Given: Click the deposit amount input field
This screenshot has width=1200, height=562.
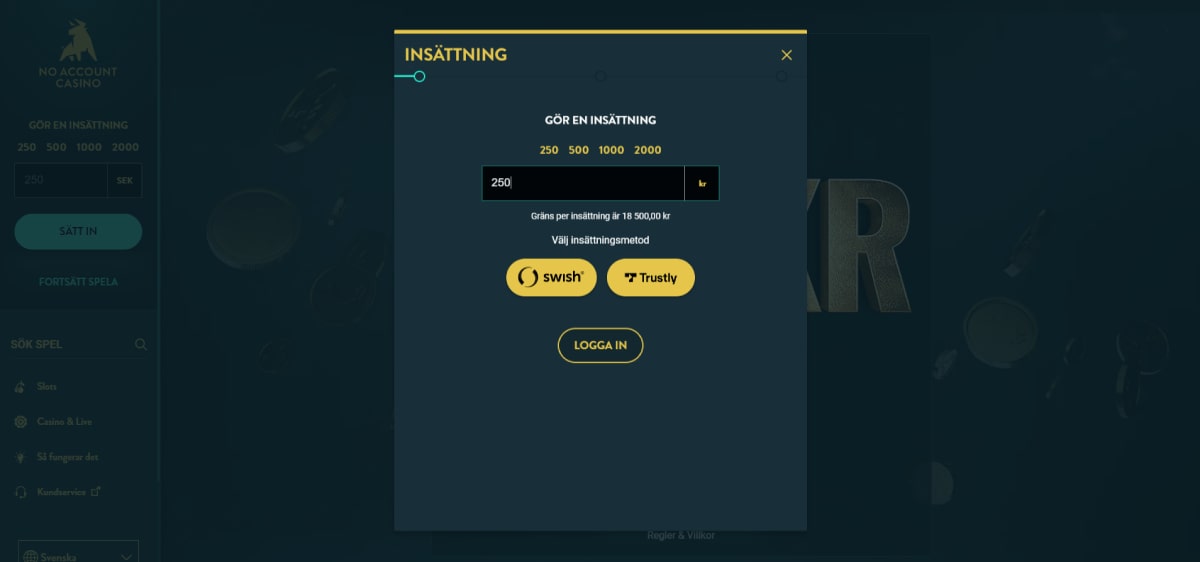Looking at the screenshot, I should pos(583,183).
